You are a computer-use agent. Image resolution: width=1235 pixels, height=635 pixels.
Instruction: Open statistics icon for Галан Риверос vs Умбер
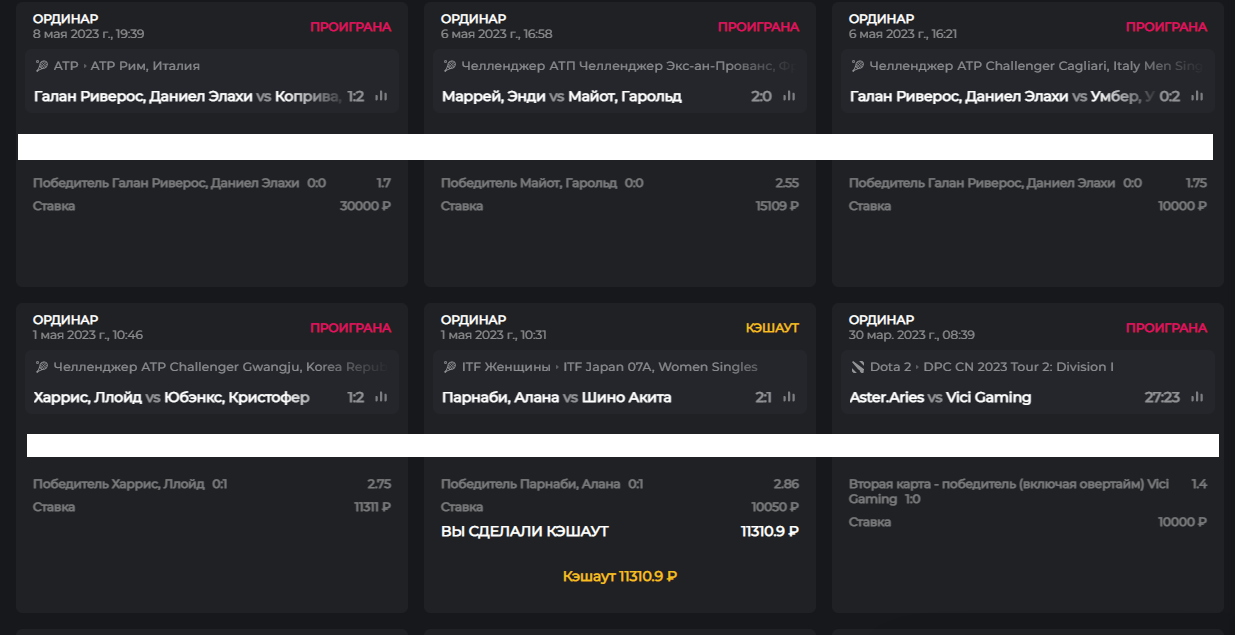pos(1197,96)
